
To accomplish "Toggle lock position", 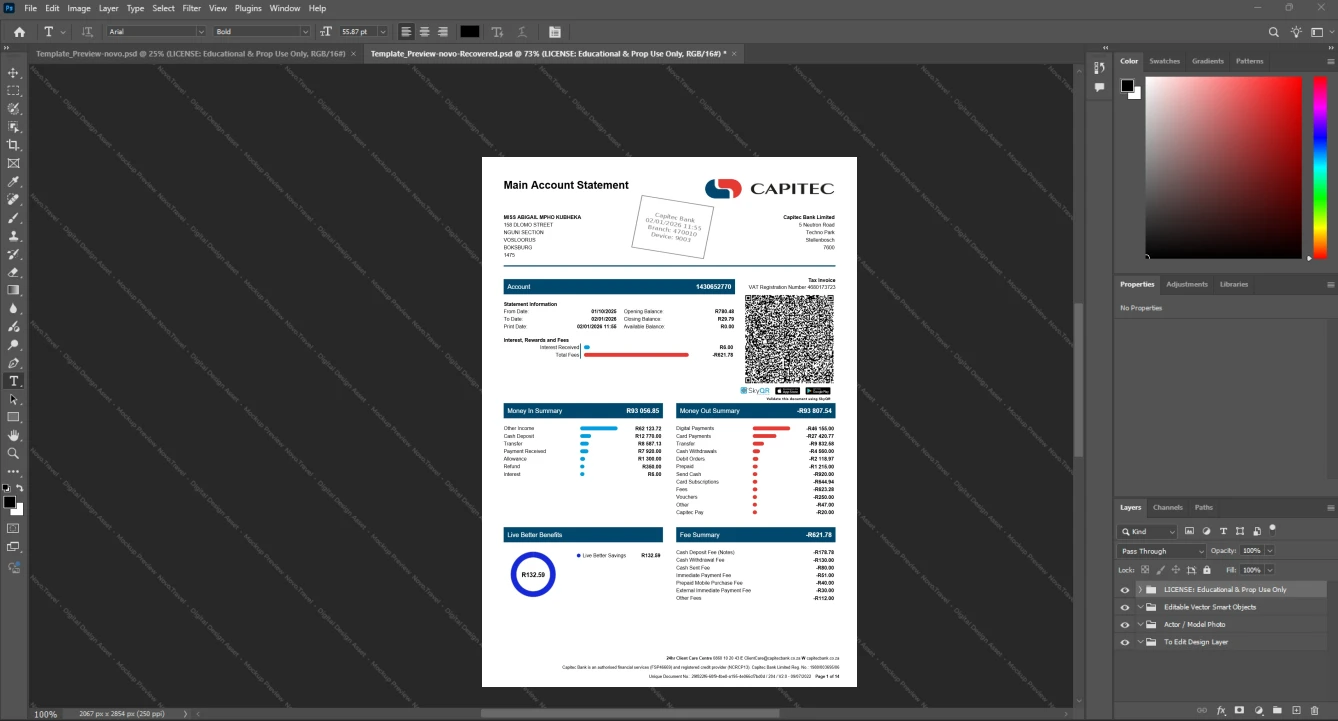I will (1176, 569).
